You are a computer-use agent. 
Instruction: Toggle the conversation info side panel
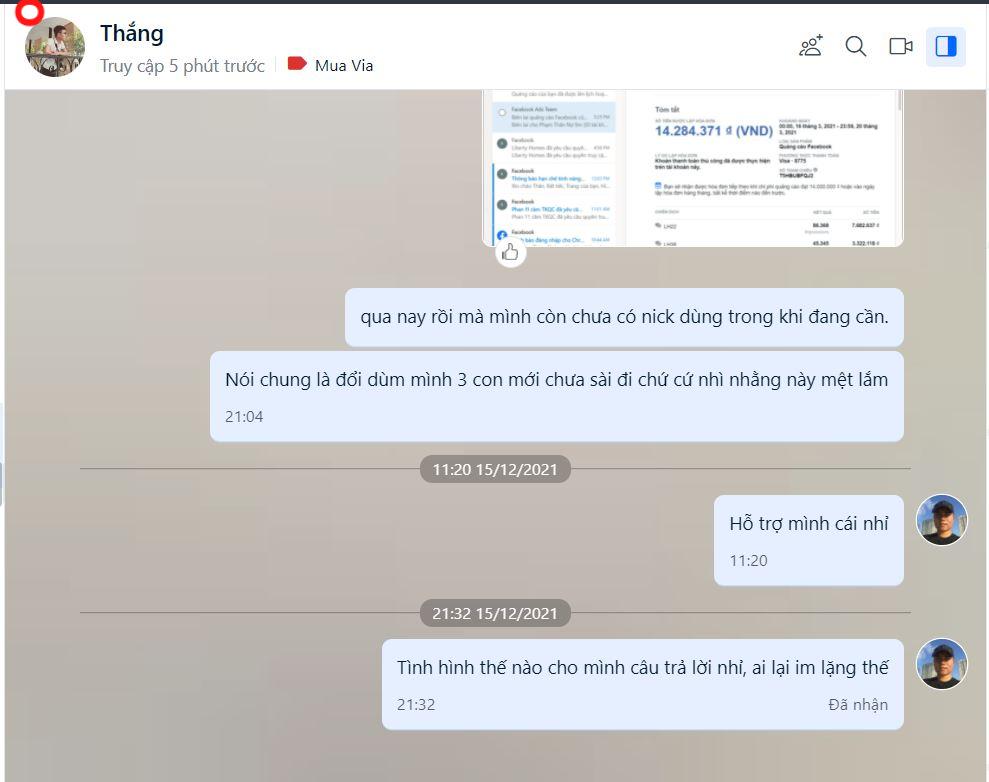pyautogui.click(x=945, y=46)
